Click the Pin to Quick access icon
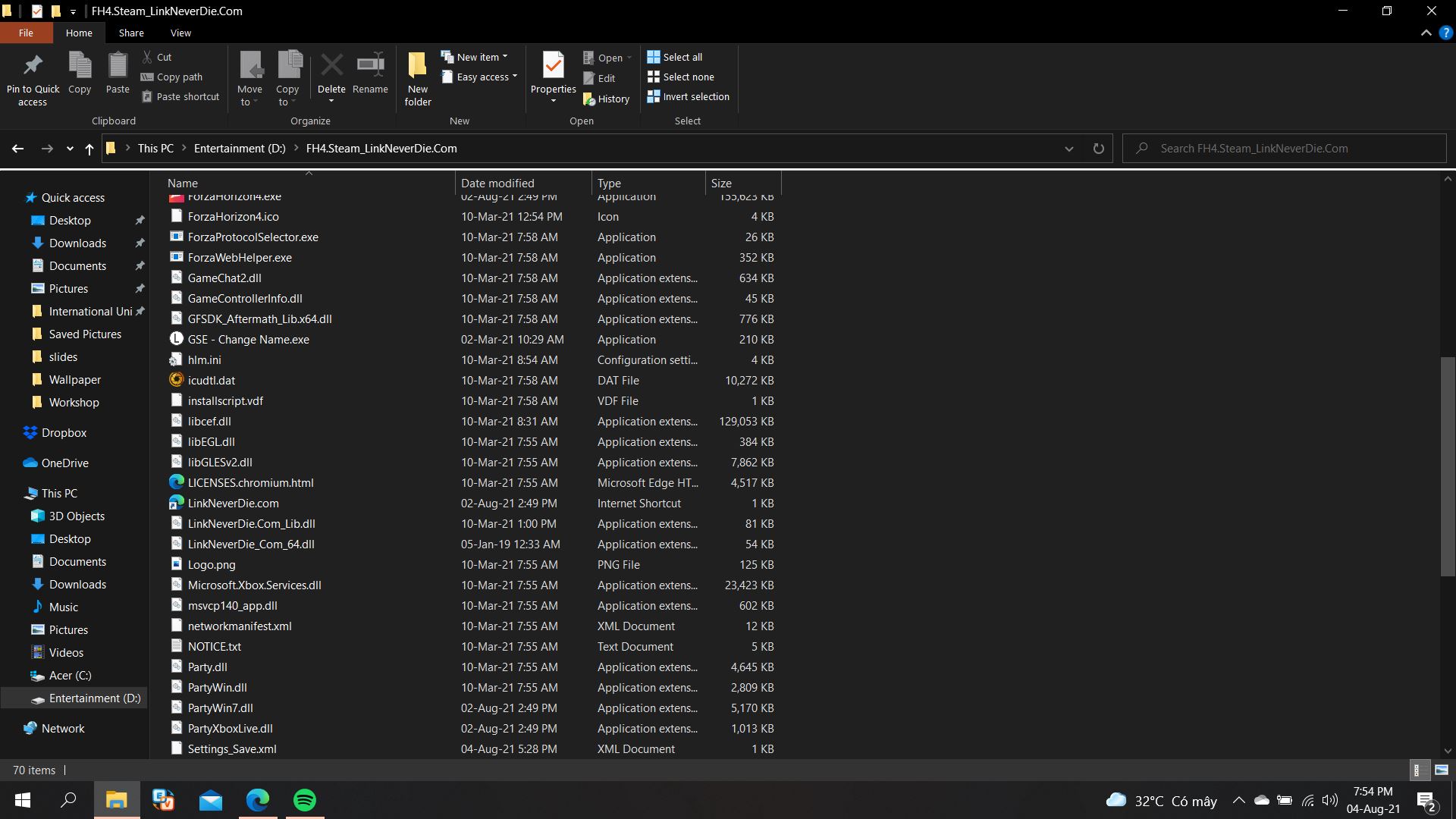1456x819 pixels. pyautogui.click(x=33, y=66)
